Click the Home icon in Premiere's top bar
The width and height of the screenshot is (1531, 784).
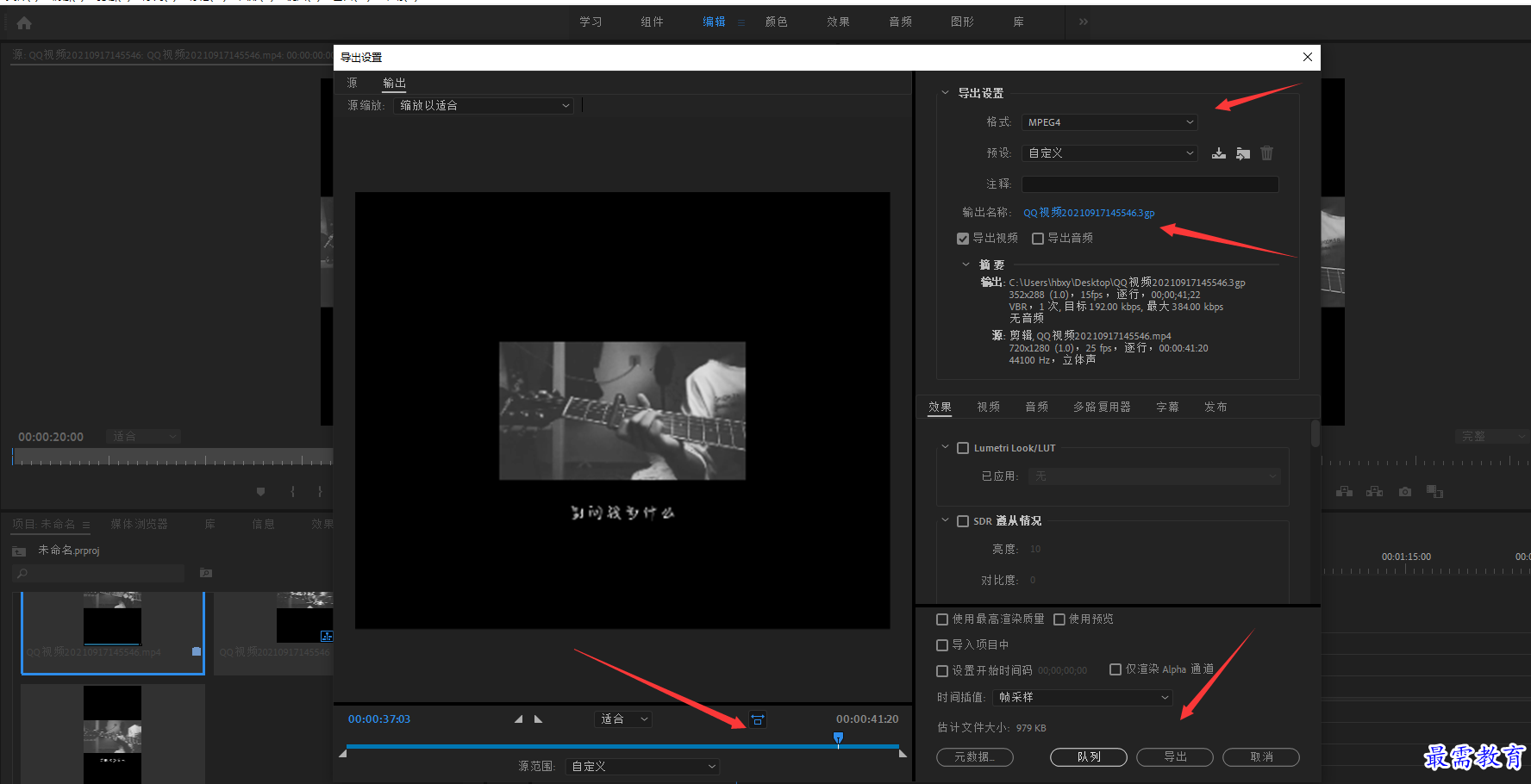coord(24,23)
